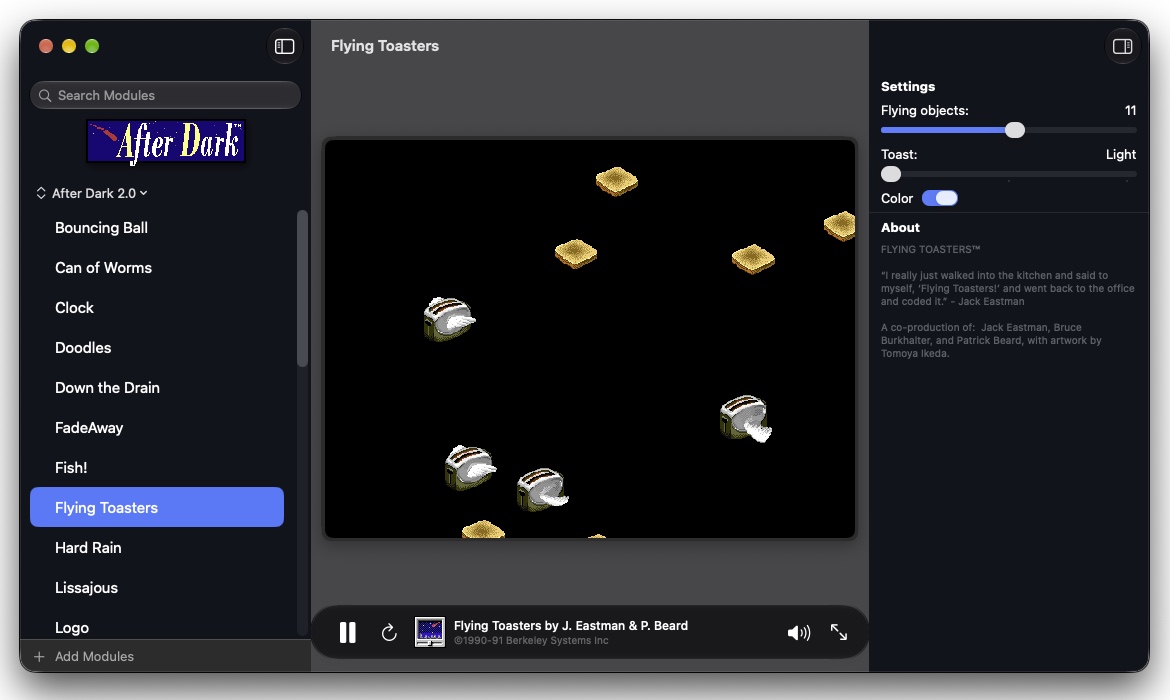Viewport: 1170px width, 700px height.
Task: Select the Bouncing Ball module
Action: click(157, 228)
